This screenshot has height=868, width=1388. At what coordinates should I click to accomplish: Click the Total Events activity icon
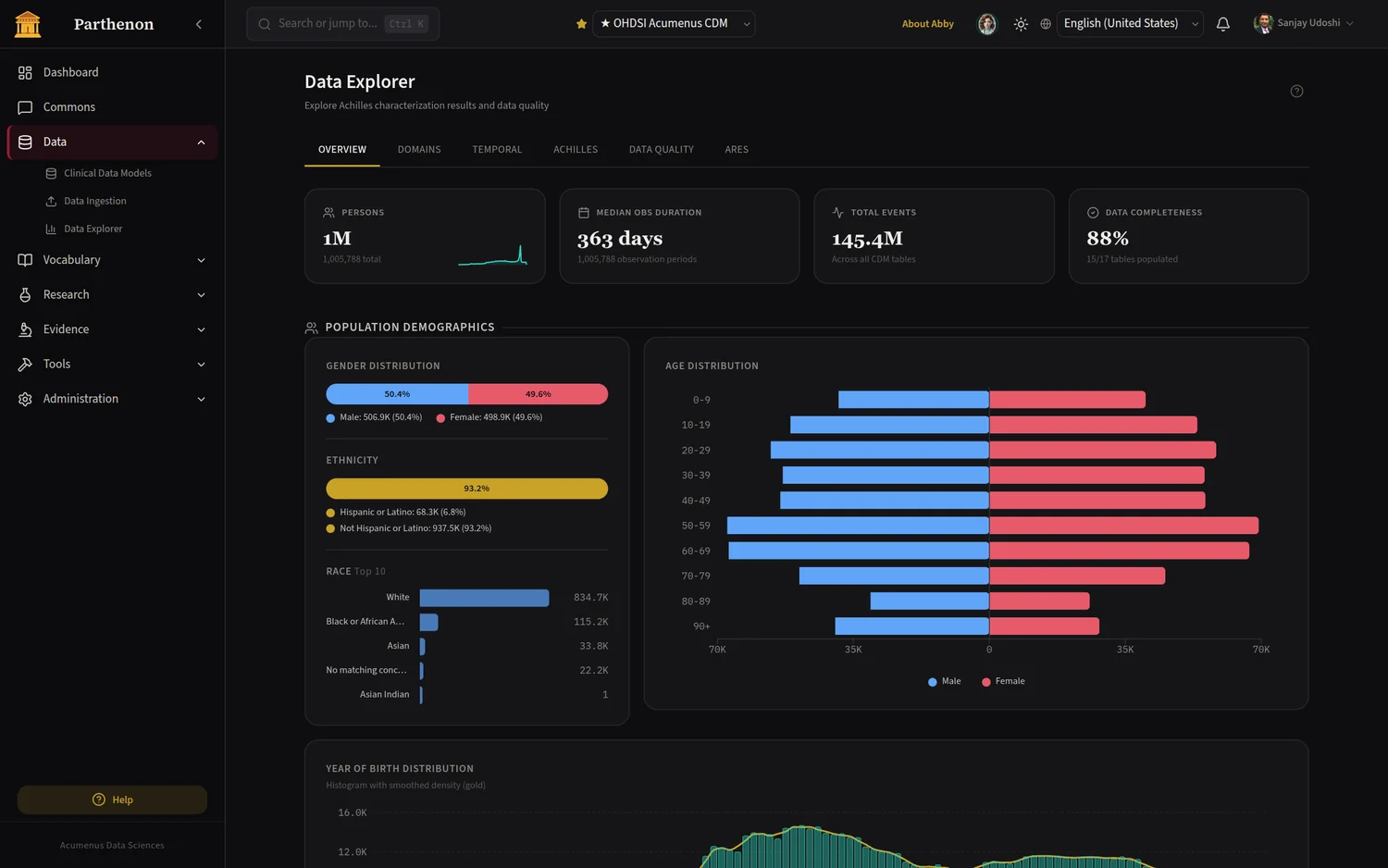[837, 213]
